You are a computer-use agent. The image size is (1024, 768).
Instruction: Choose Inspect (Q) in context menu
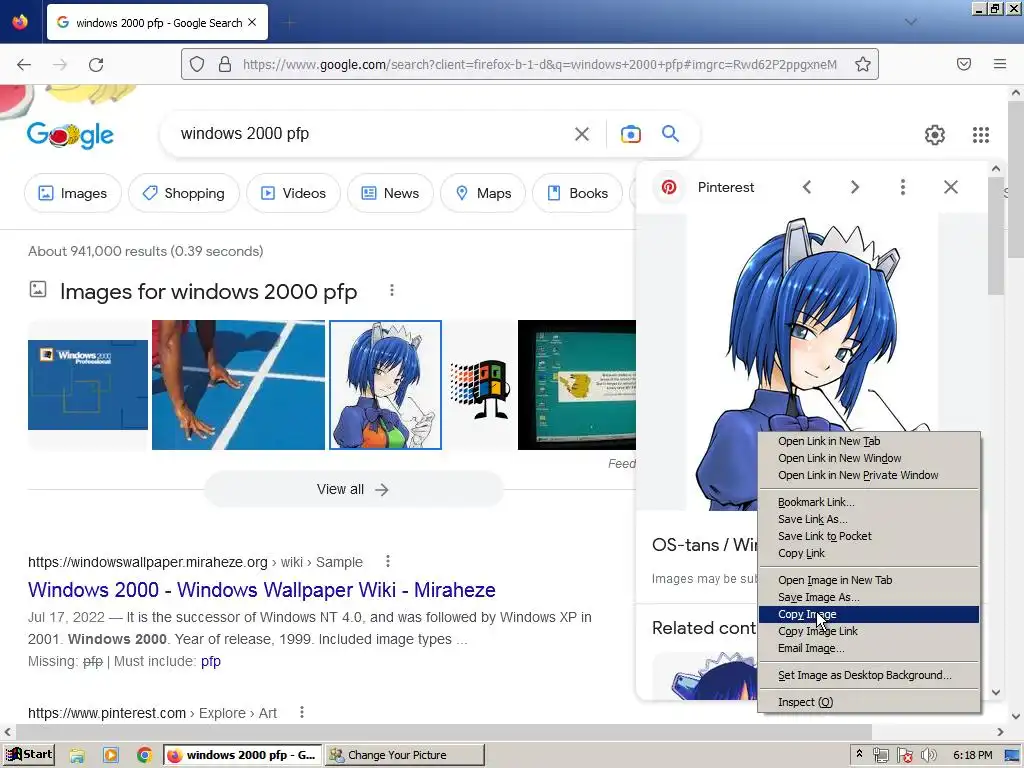coord(869,701)
